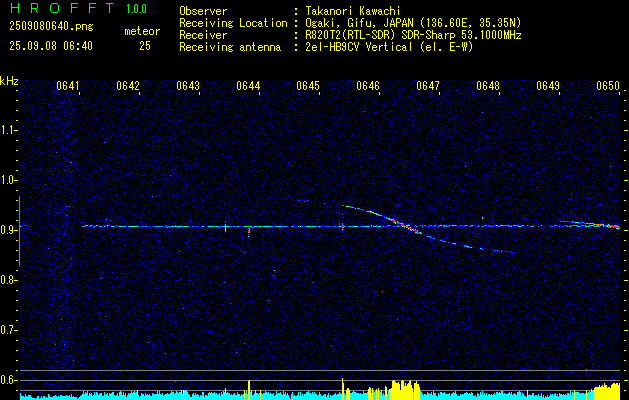
Task: Click the 0646 time marker
Action: click(368, 86)
